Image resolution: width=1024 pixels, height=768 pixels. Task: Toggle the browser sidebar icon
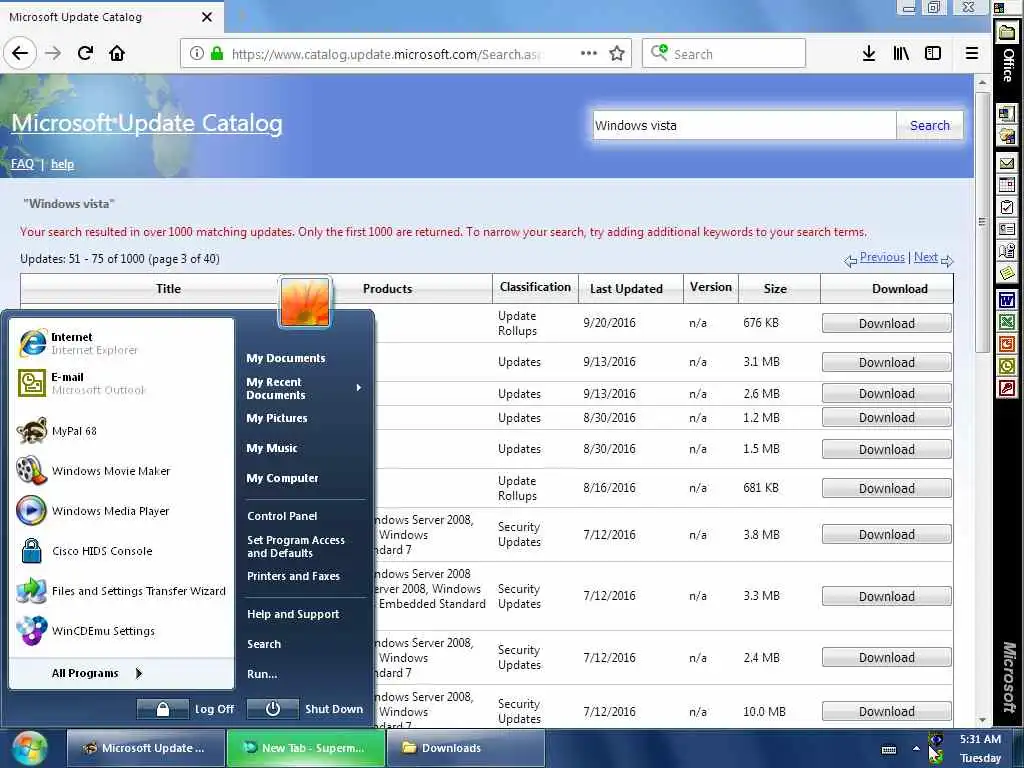[x=933, y=54]
